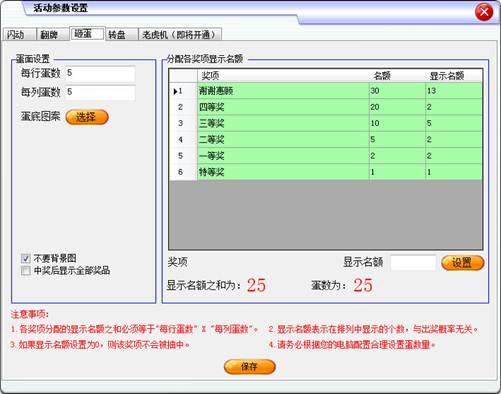The height and width of the screenshot is (394, 501).
Task: Open the 转盘 tab
Action: pos(121,34)
